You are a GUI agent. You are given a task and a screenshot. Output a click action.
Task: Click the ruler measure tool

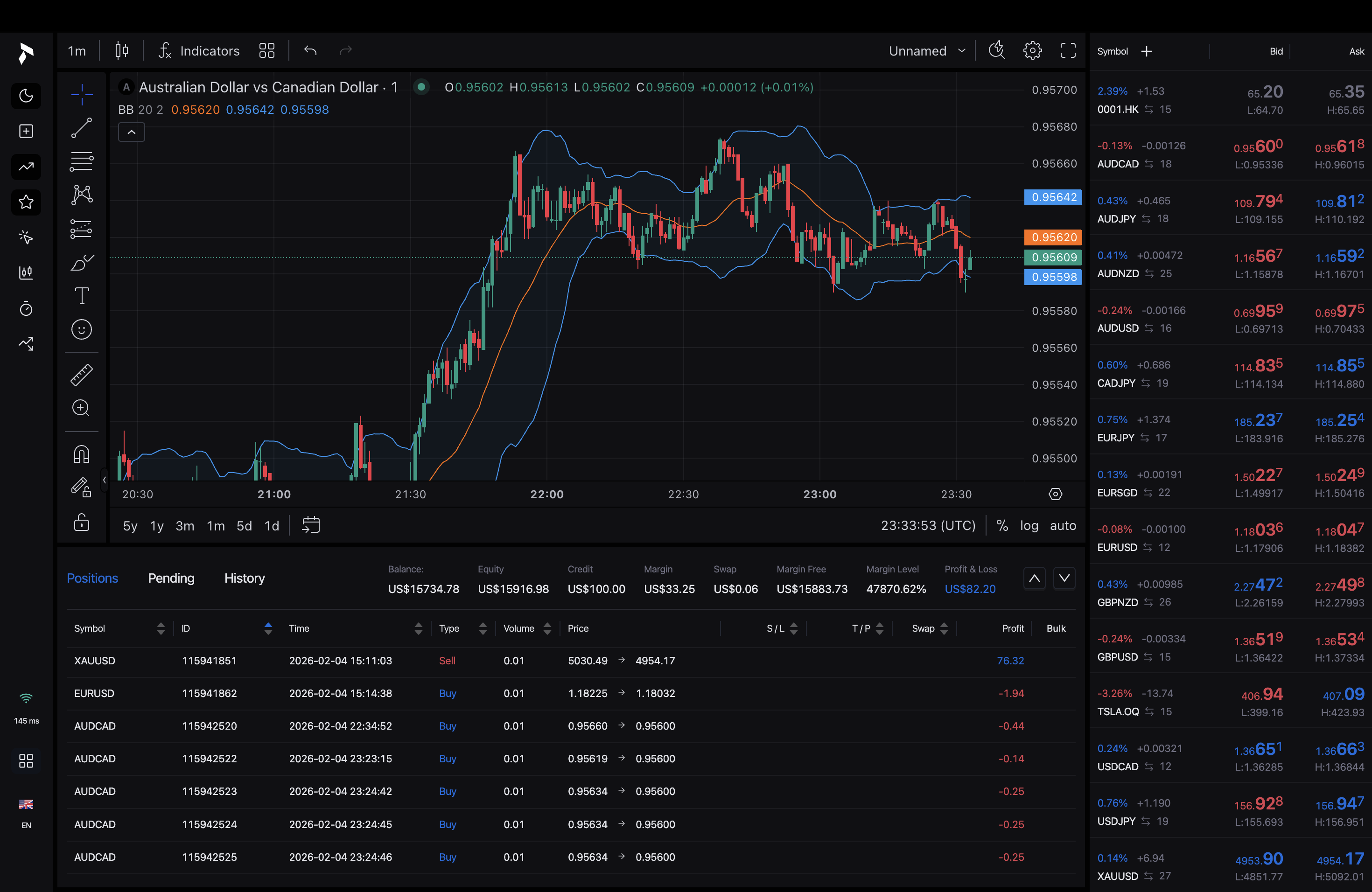click(81, 375)
